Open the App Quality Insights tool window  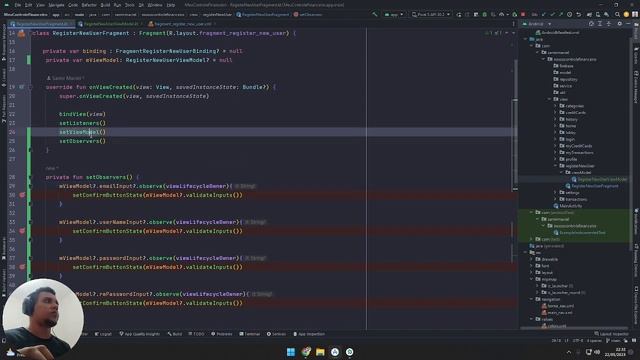140,334
